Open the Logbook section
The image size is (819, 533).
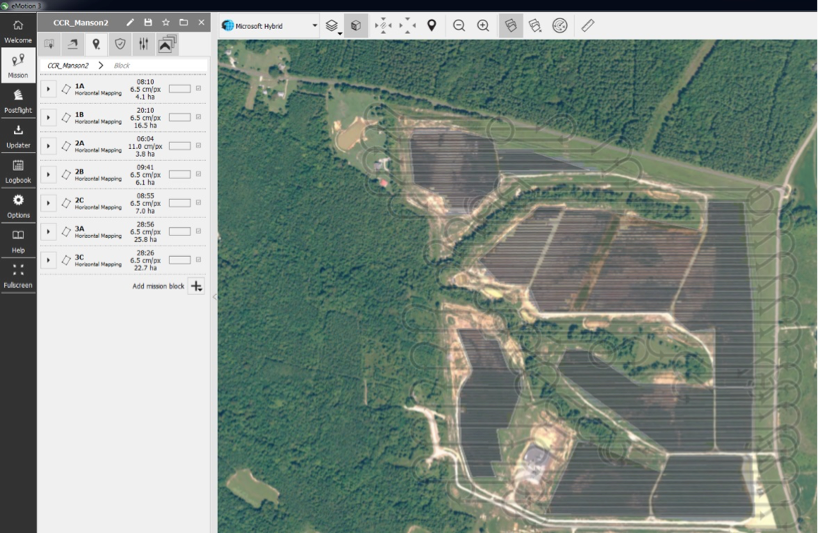[x=18, y=171]
